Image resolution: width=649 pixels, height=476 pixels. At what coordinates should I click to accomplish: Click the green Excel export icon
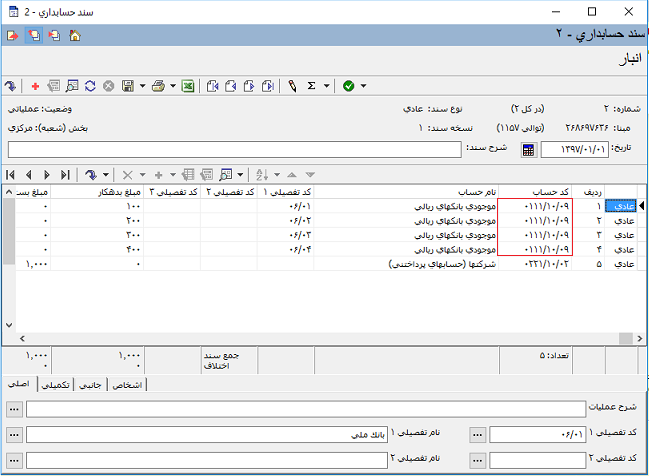pos(187,87)
